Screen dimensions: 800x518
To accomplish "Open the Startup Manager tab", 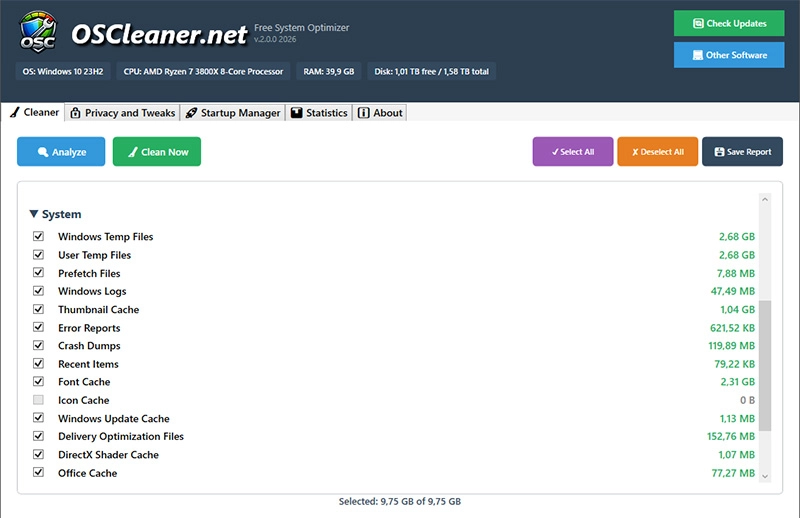I will coord(233,113).
